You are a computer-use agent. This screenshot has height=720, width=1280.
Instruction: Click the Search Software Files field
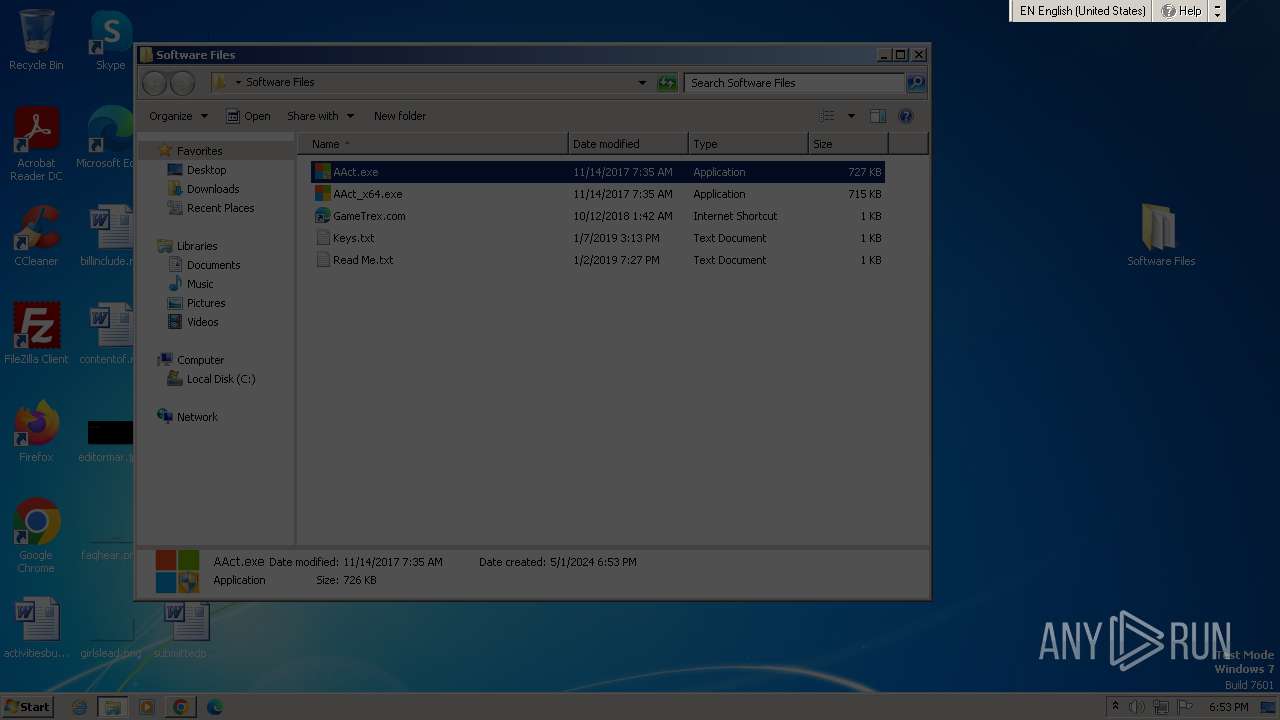795,83
